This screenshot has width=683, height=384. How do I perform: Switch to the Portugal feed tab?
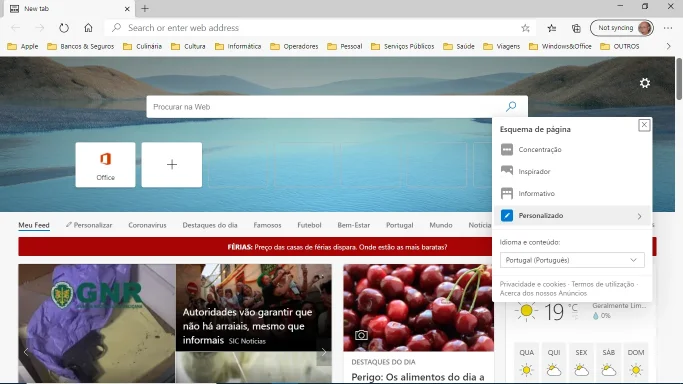399,225
